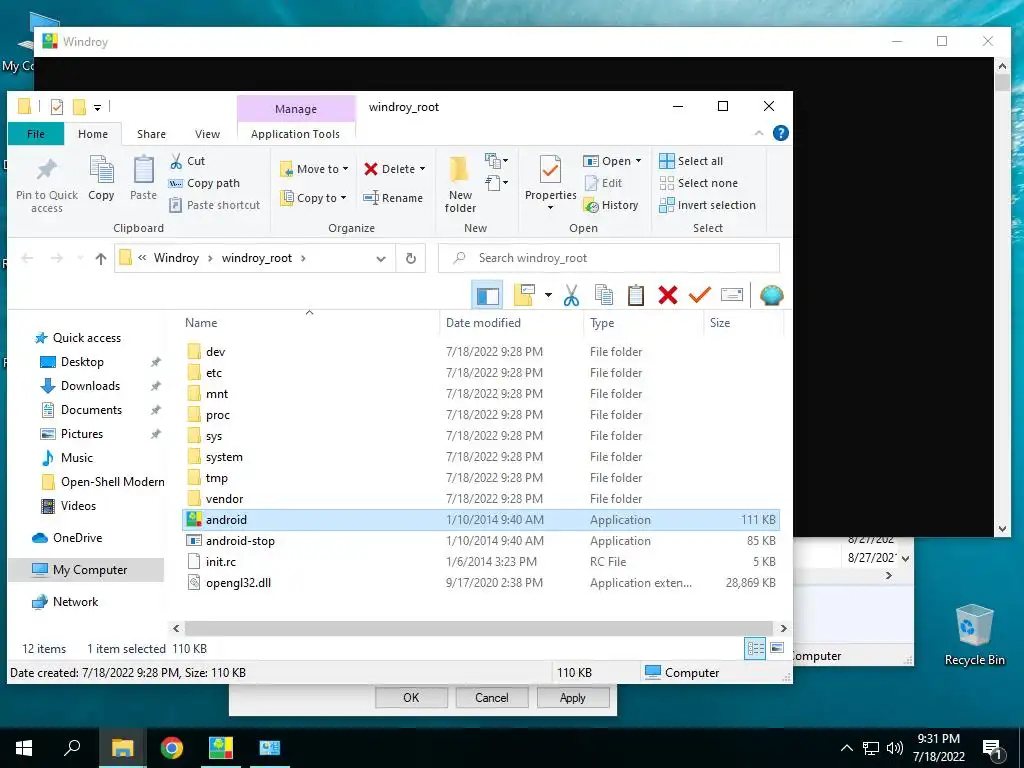Click the Open-Shell shell icon in toolbar

[x=771, y=295]
